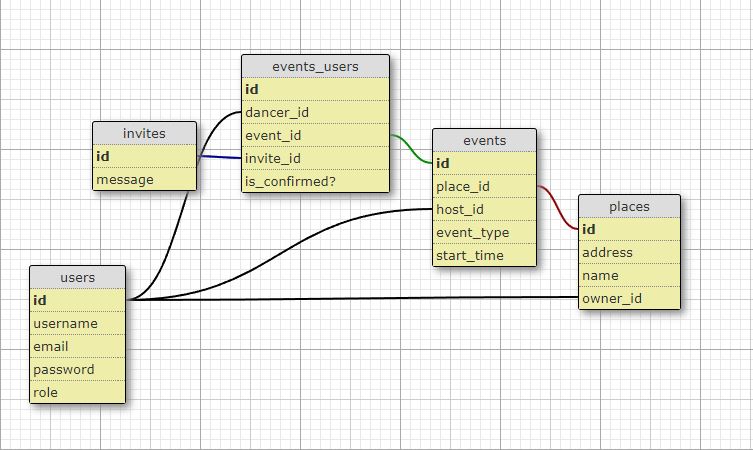
Task: Select the place_id row in events
Action: 485,186
